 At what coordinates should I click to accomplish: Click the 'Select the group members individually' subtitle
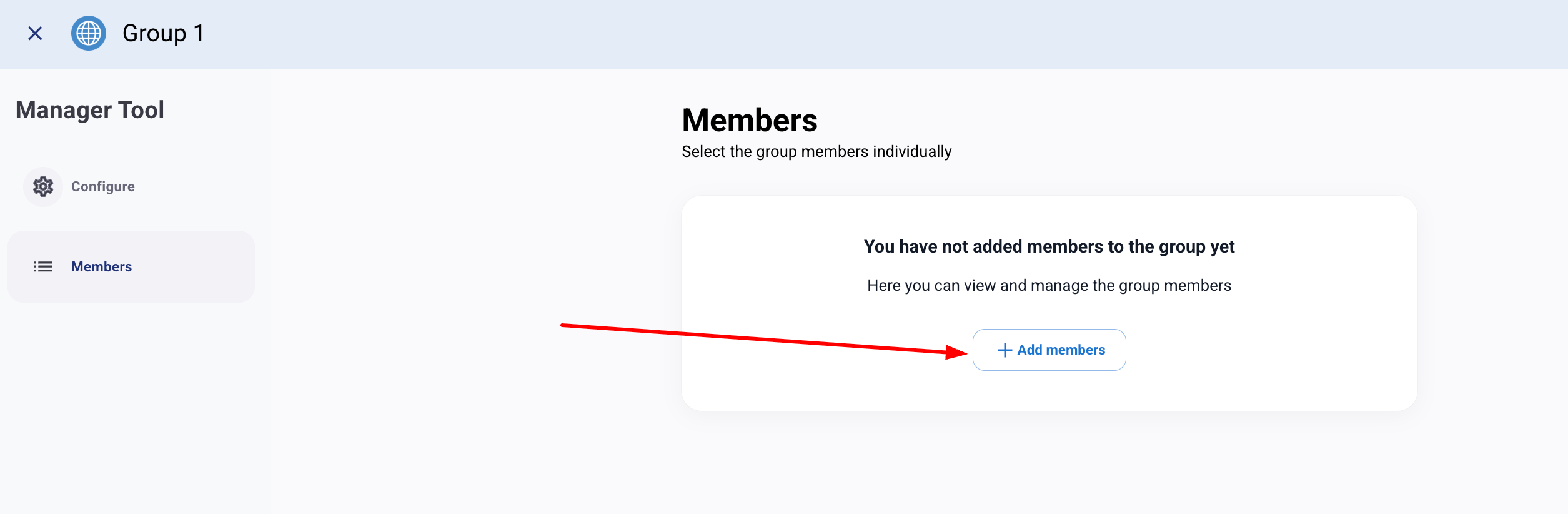816,152
